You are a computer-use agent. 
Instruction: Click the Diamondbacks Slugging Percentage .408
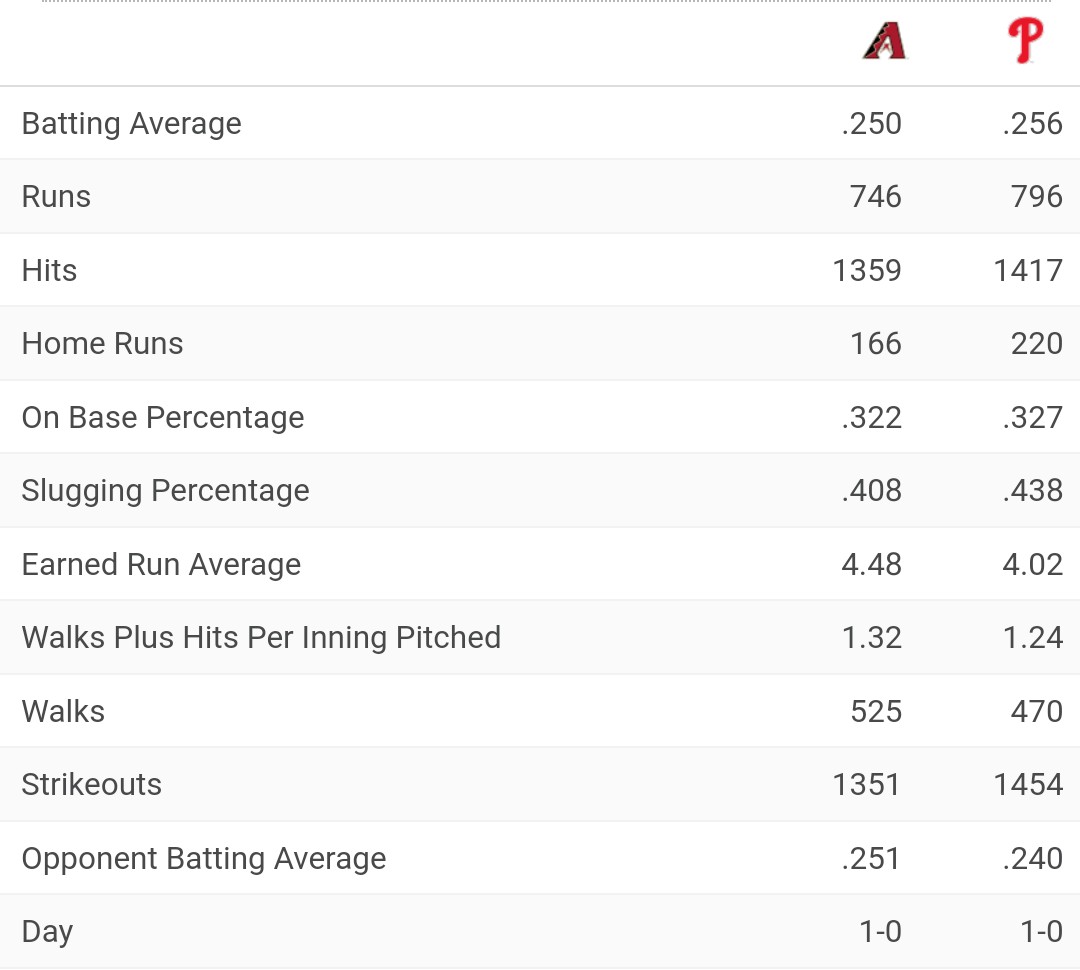tap(871, 491)
